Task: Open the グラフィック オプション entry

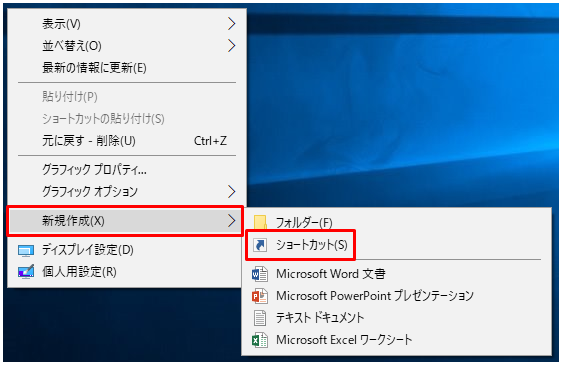Action: click(x=127, y=192)
